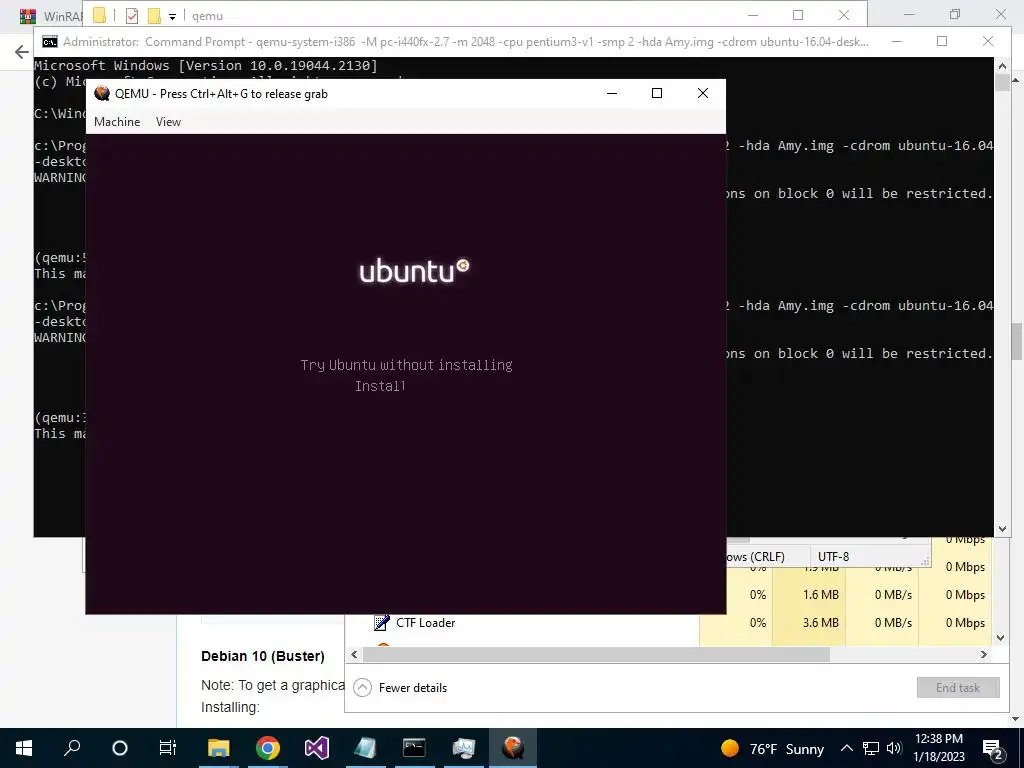Viewport: 1024px width, 768px height.
Task: Open the Windows Start menu
Action: coord(24,748)
